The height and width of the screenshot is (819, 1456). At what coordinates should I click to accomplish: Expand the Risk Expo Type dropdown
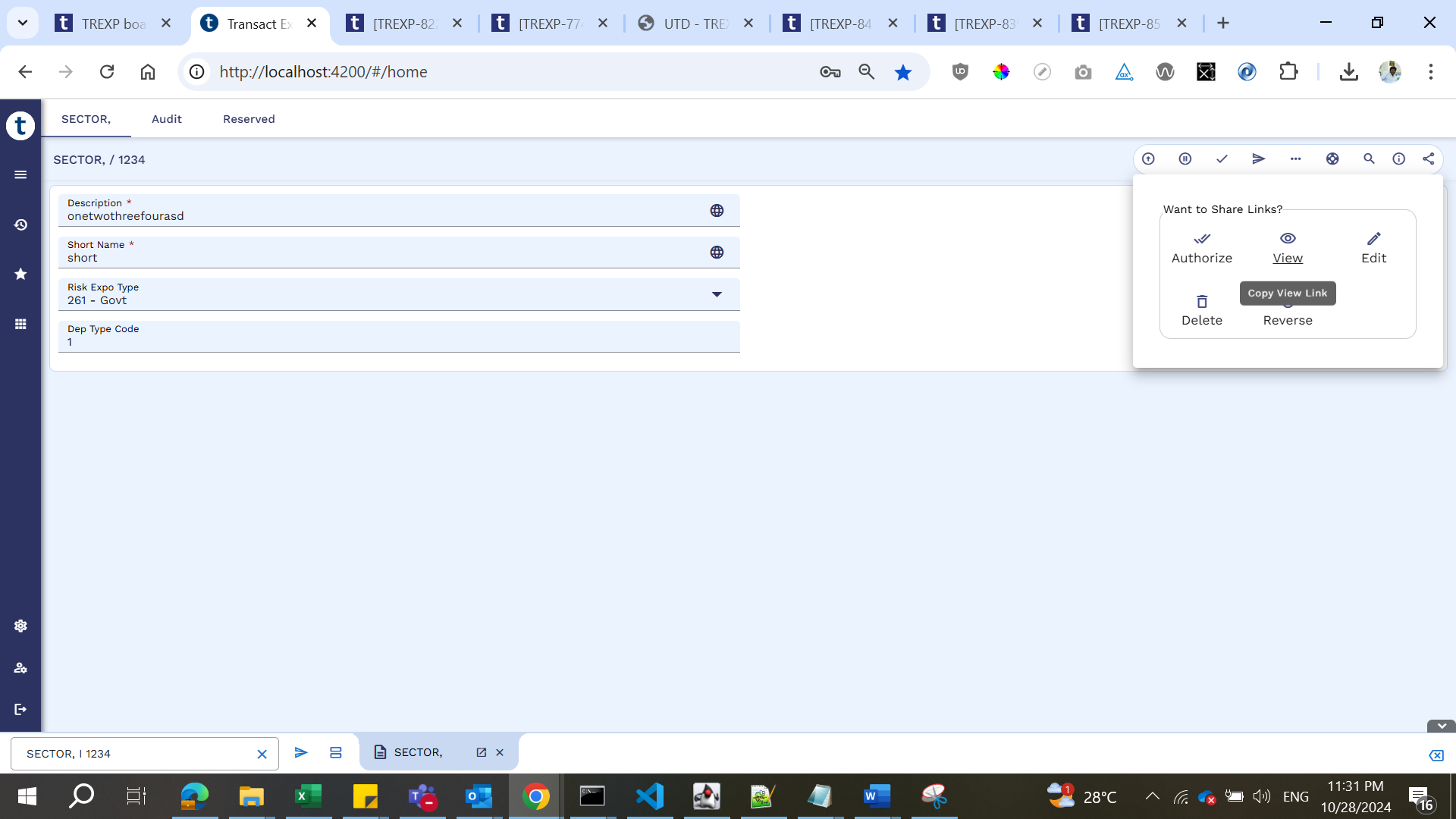[717, 294]
